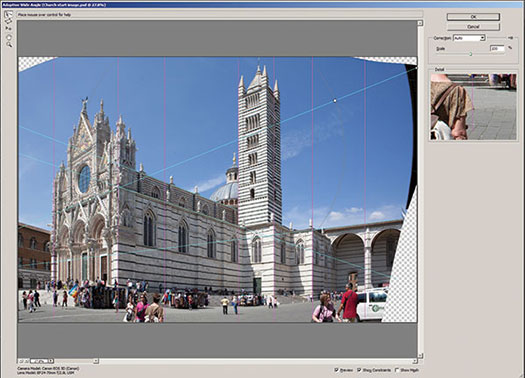Click the vertical scrollbar down arrow
This screenshot has width=525, height=378.
click(420, 356)
